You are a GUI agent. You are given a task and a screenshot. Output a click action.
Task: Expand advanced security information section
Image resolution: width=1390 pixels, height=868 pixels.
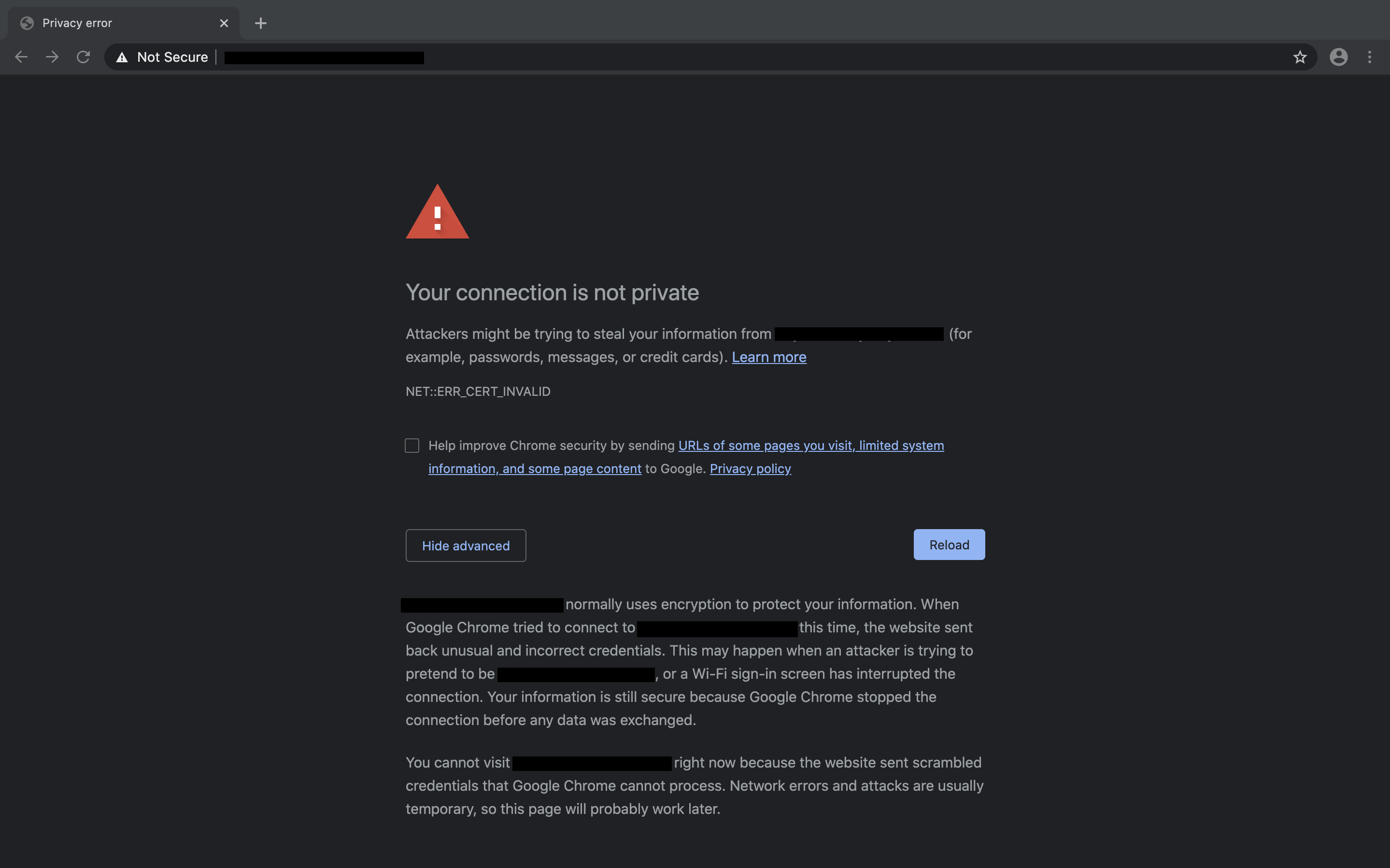tap(466, 545)
